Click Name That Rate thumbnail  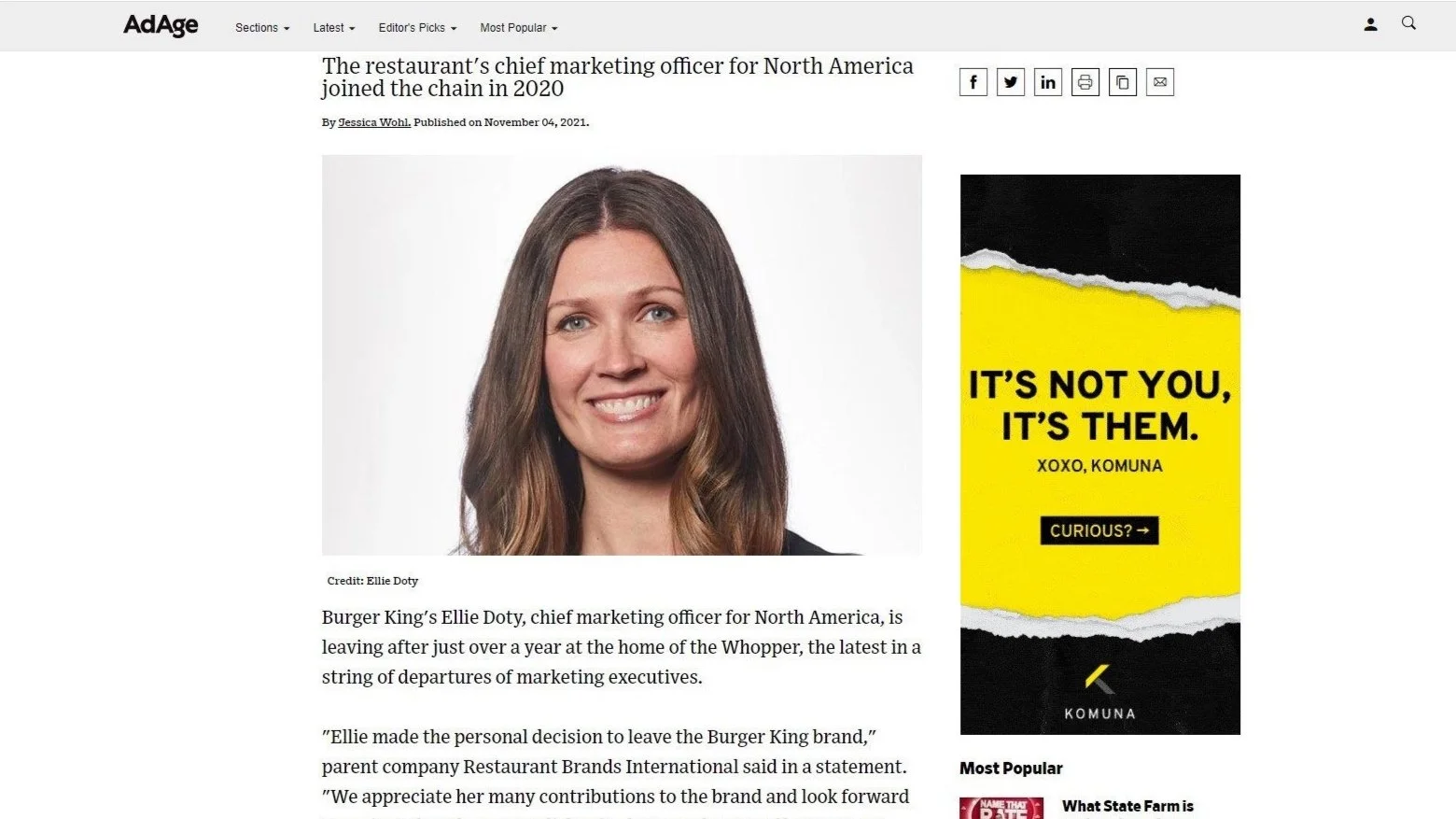coord(1001,808)
